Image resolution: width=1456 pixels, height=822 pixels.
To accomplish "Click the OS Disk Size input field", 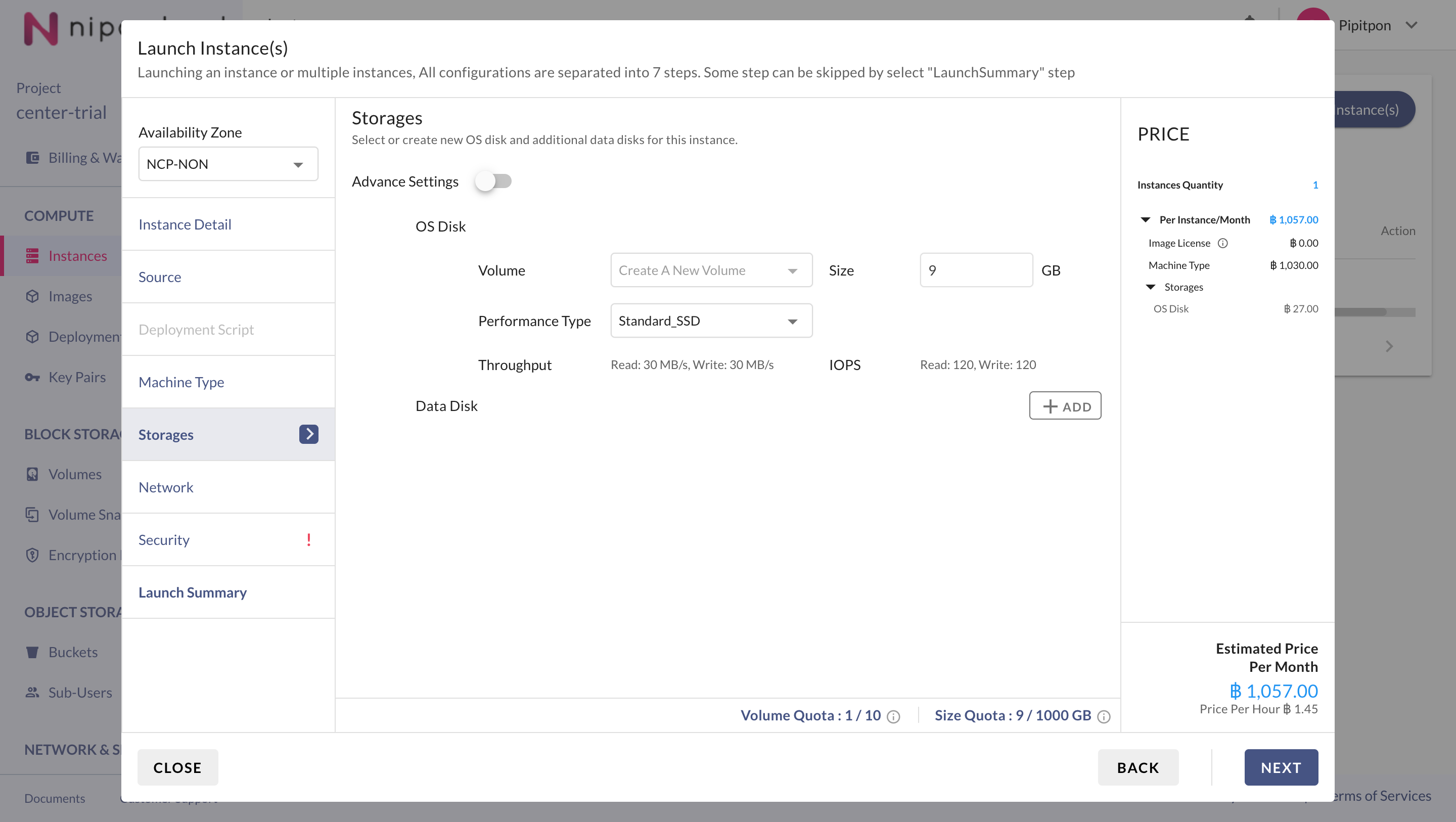I will point(976,270).
